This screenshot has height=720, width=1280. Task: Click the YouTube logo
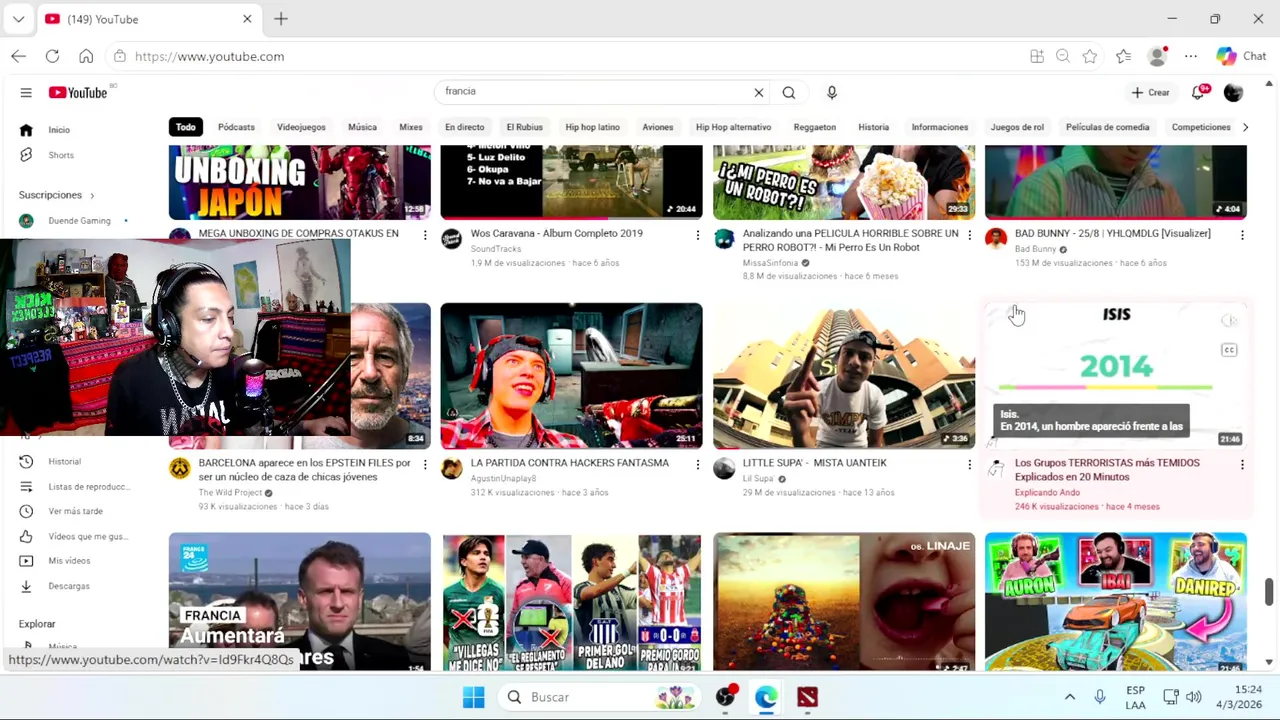78,93
